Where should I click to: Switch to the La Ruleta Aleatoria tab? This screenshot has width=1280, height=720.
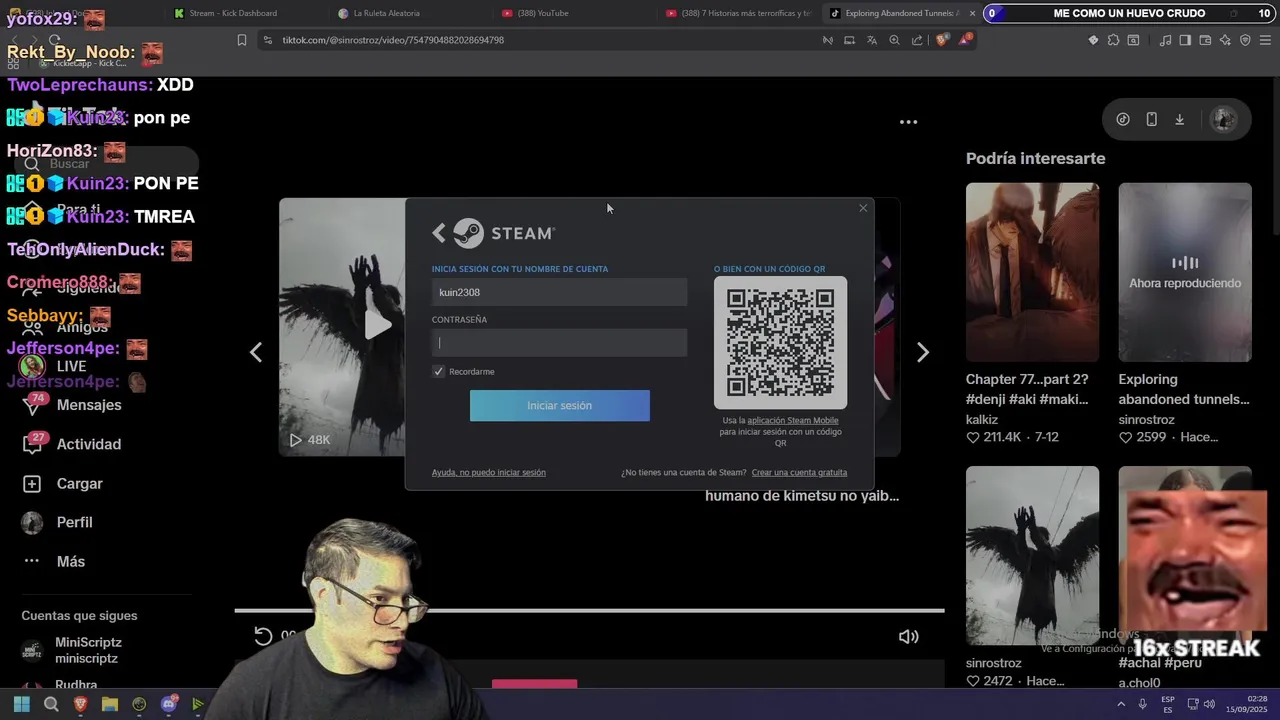386,13
